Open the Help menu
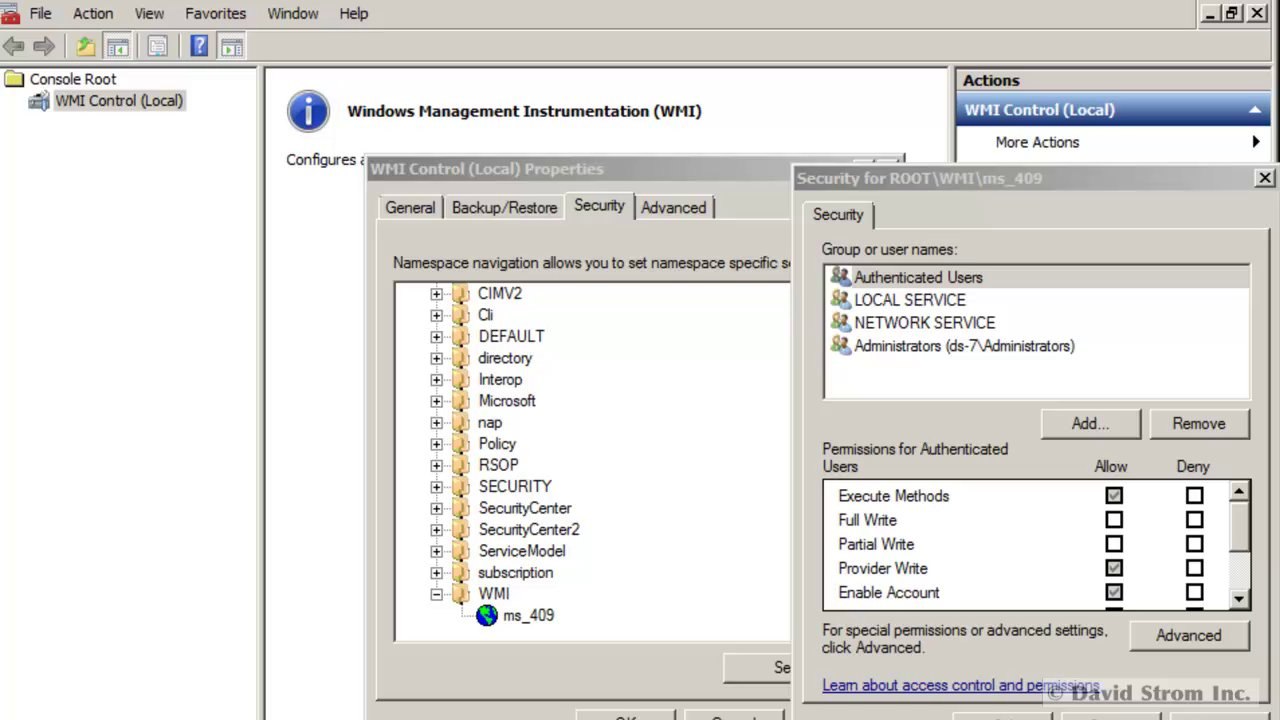The image size is (1280, 720). pos(354,13)
